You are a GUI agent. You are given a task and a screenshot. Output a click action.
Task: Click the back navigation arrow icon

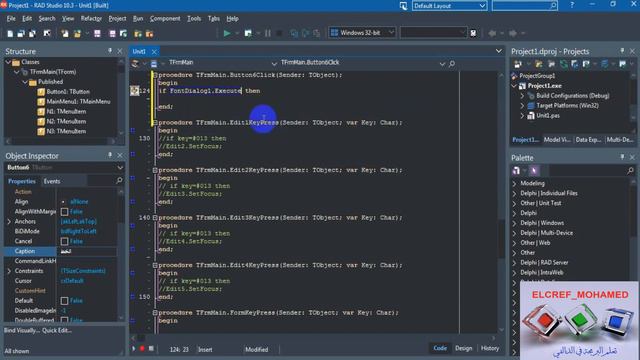pos(493,33)
